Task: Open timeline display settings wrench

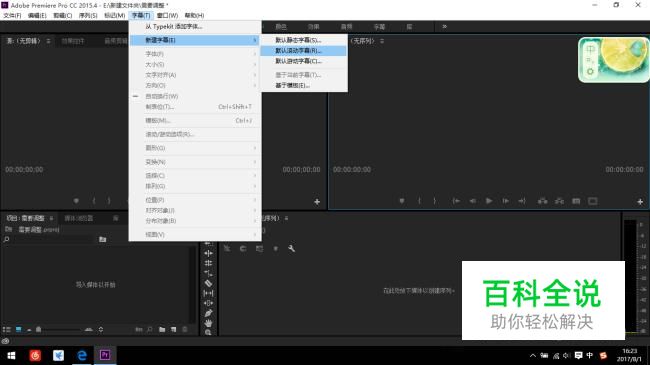Action: (291, 248)
